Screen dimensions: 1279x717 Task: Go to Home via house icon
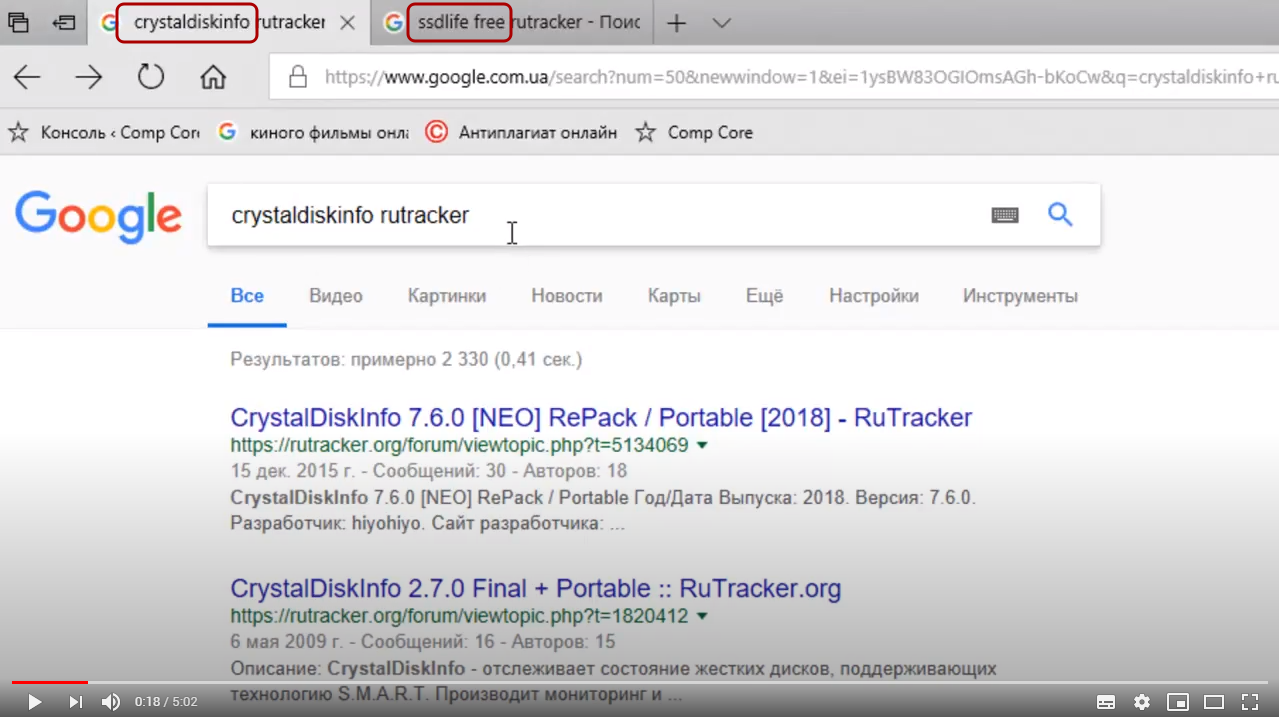point(212,78)
